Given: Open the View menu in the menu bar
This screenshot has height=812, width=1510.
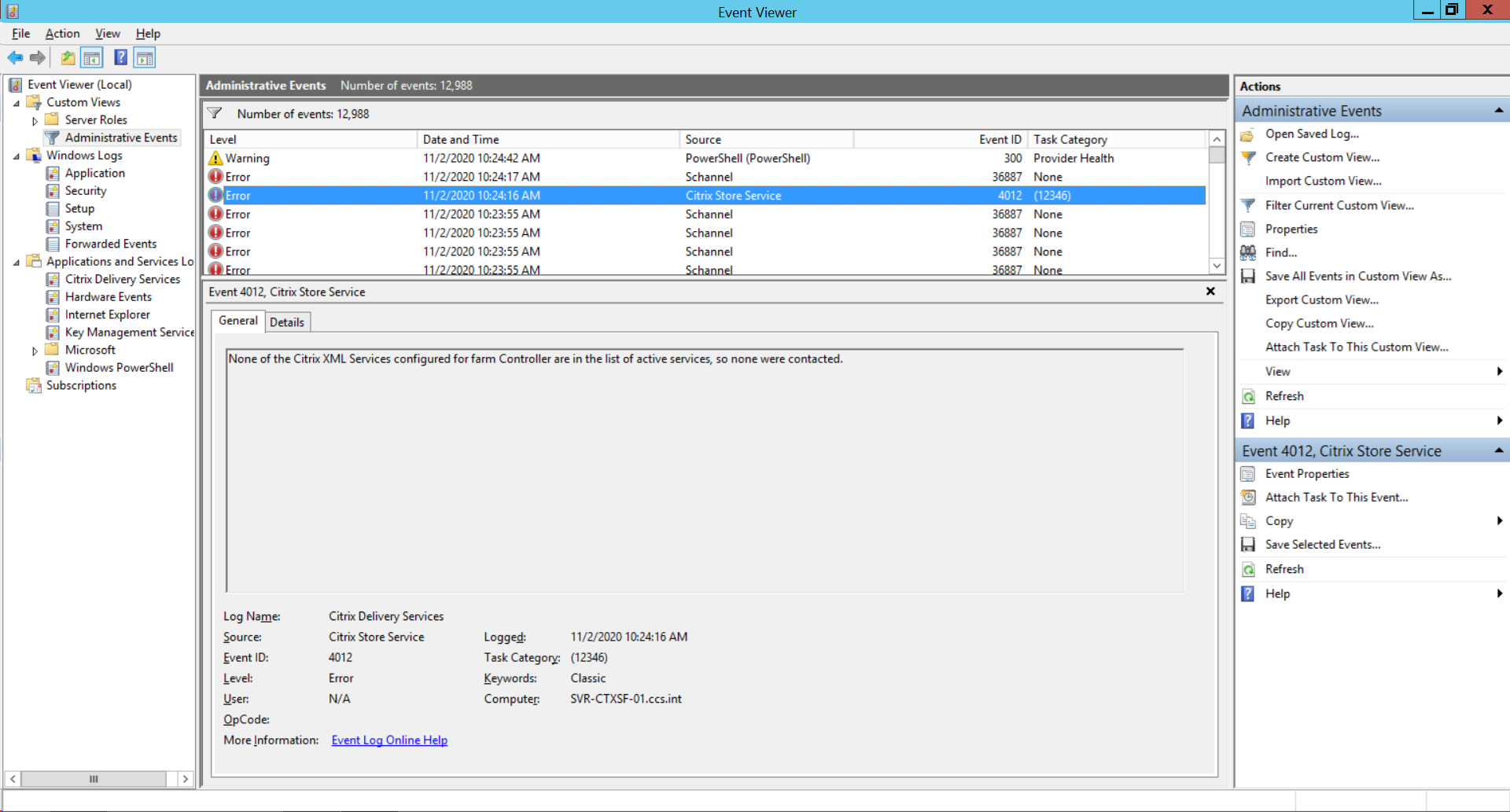Looking at the screenshot, I should (x=108, y=33).
